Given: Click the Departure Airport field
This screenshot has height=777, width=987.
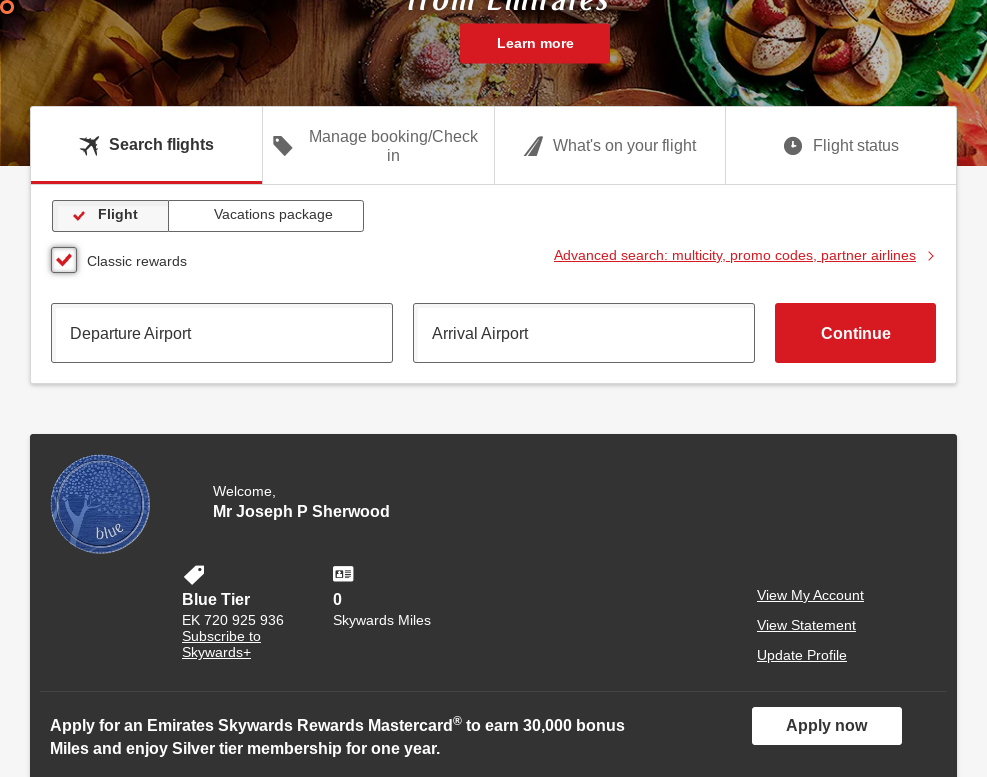Looking at the screenshot, I should coord(222,333).
